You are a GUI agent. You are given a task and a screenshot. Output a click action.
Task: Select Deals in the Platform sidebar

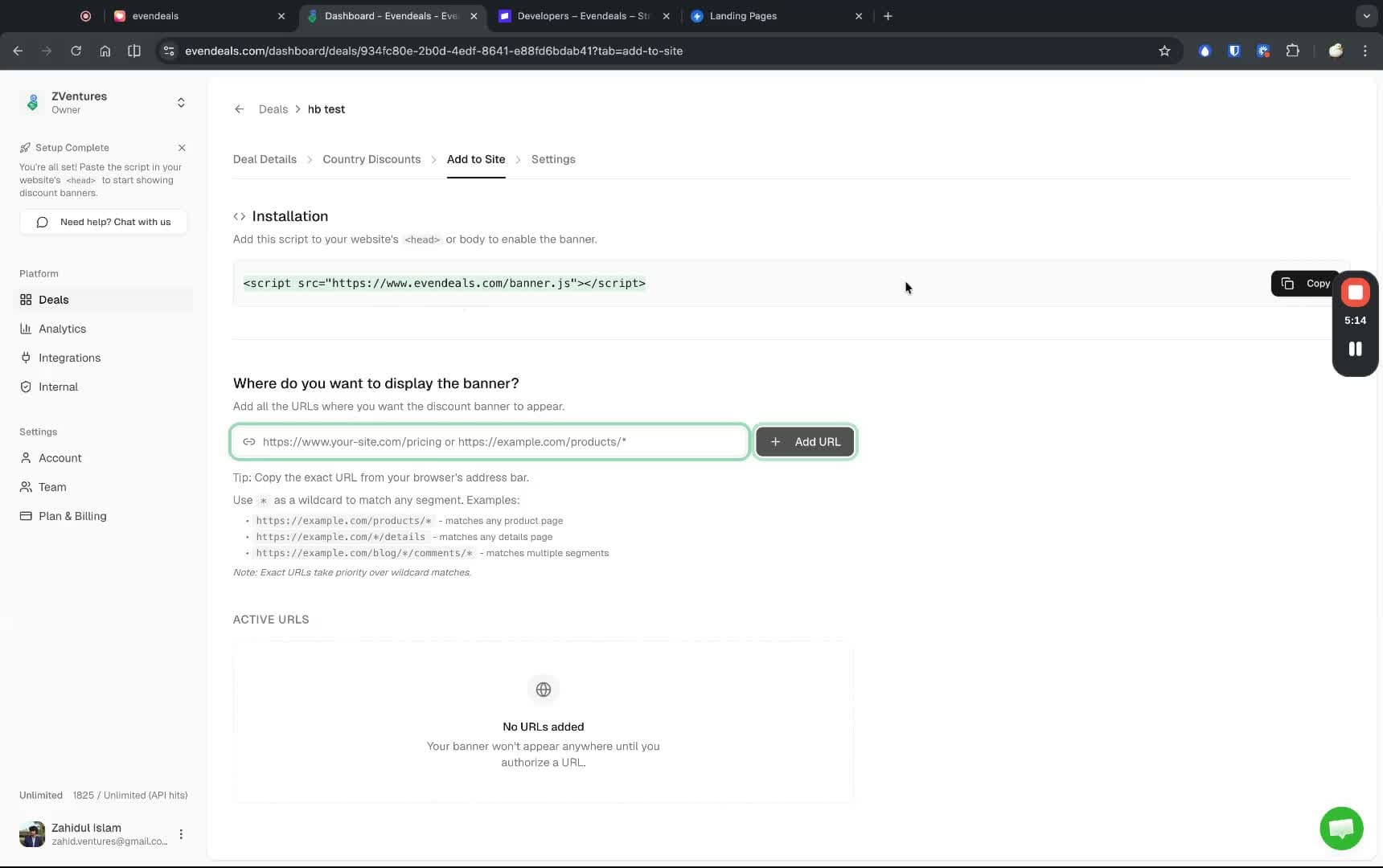point(54,300)
